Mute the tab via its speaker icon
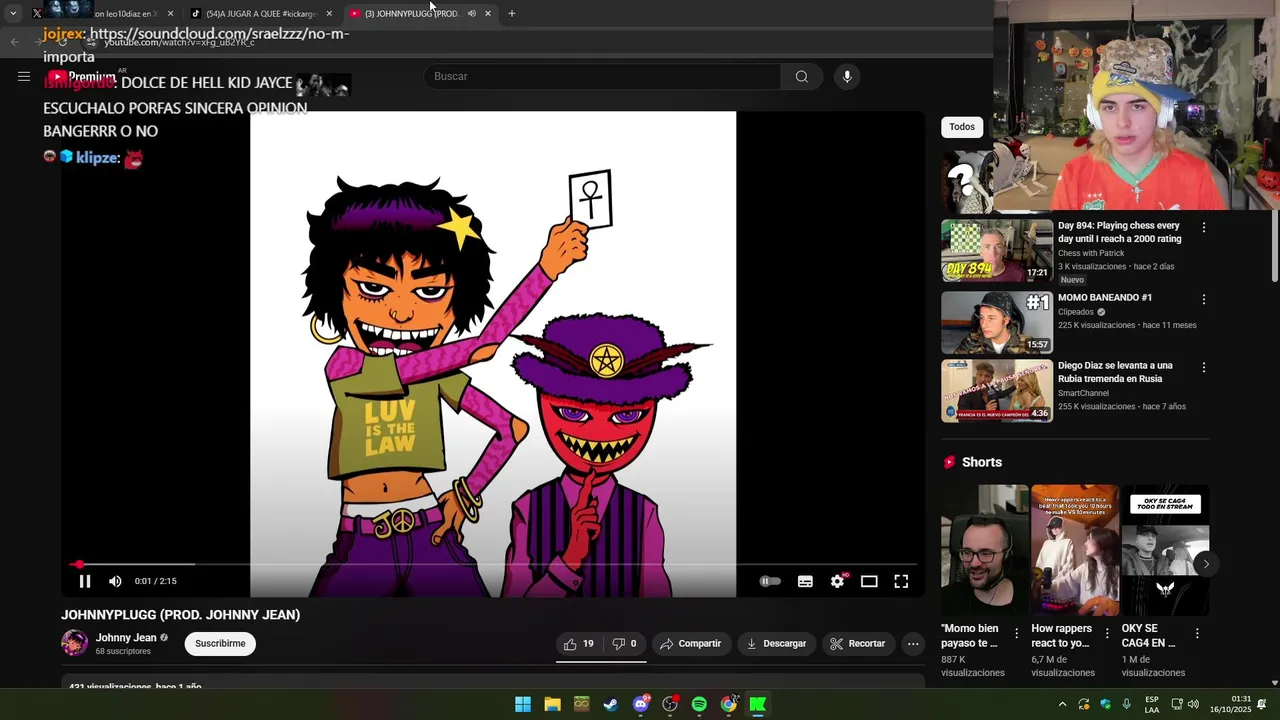Image resolution: width=1280 pixels, height=720 pixels. click(471, 13)
